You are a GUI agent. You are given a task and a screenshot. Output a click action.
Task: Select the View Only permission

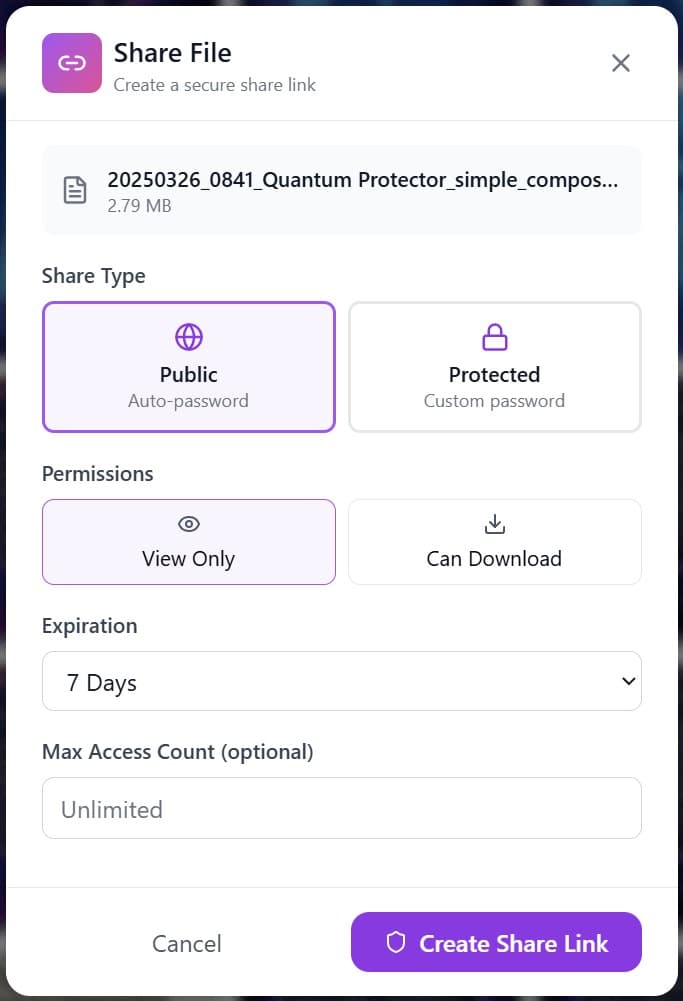click(188, 542)
